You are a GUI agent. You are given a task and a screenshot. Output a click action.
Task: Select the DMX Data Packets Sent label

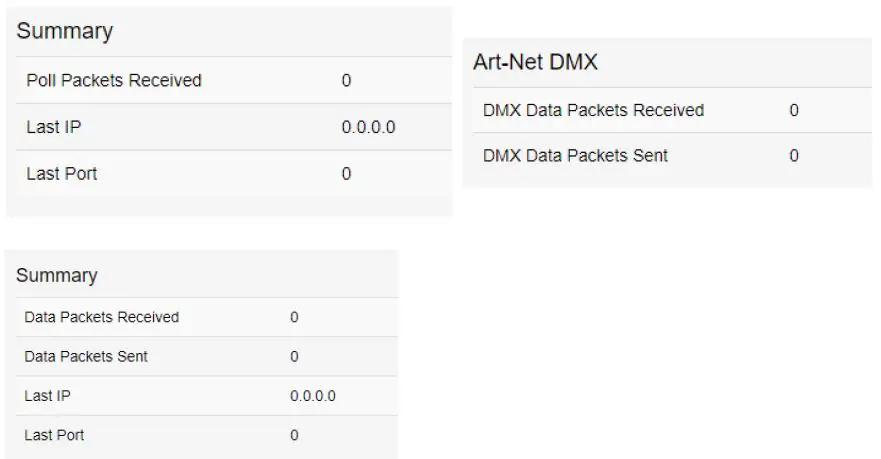[575, 156]
